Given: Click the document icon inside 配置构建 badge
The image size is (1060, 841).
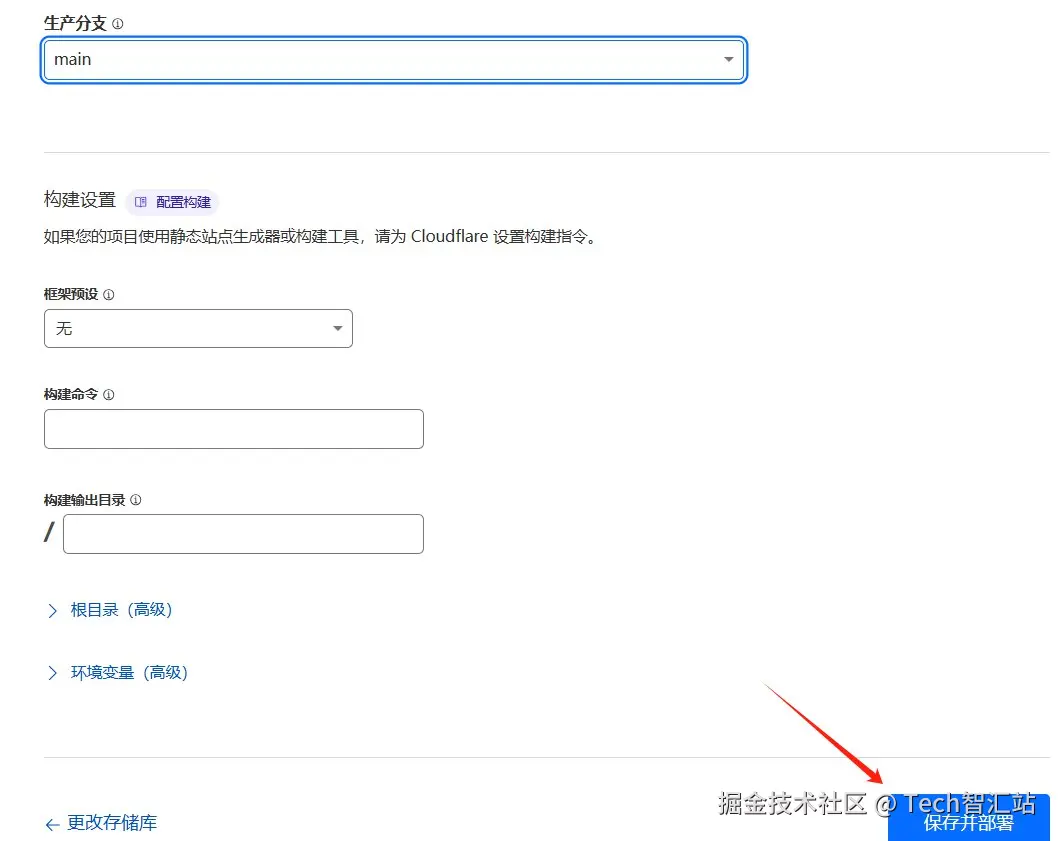Looking at the screenshot, I should pos(140,201).
